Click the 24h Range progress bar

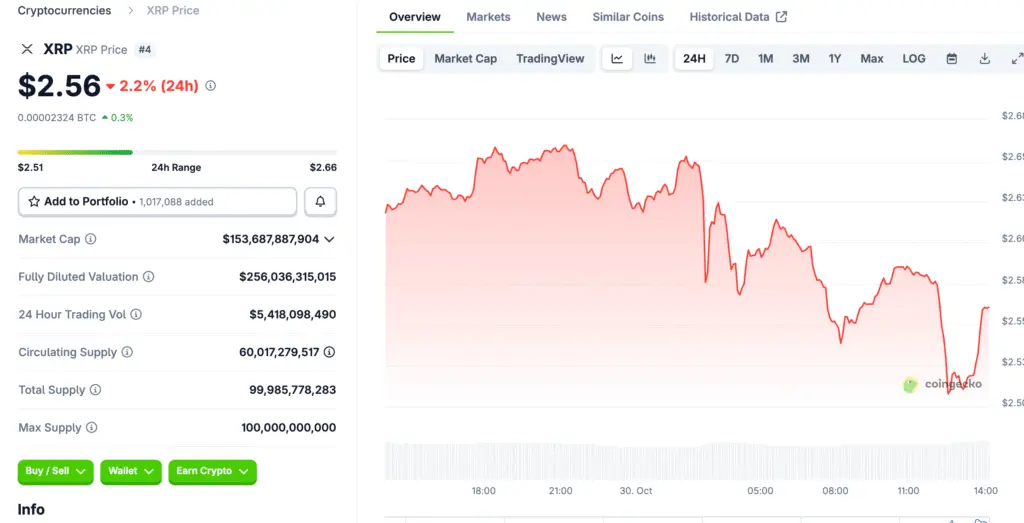coord(176,152)
